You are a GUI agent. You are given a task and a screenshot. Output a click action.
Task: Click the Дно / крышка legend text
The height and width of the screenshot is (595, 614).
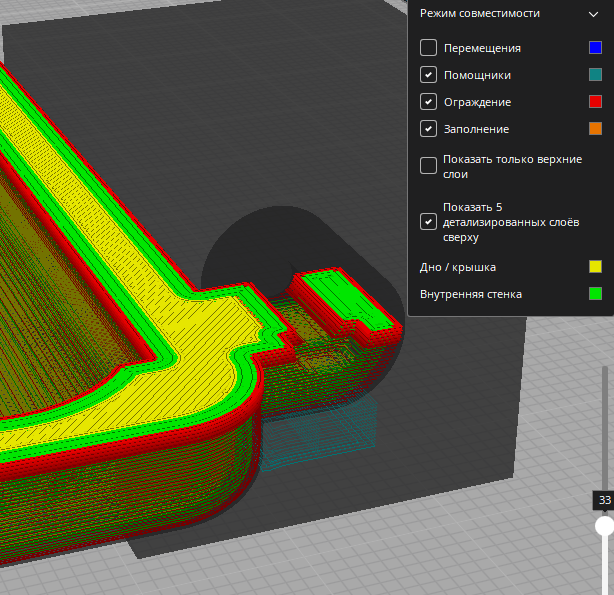click(458, 267)
